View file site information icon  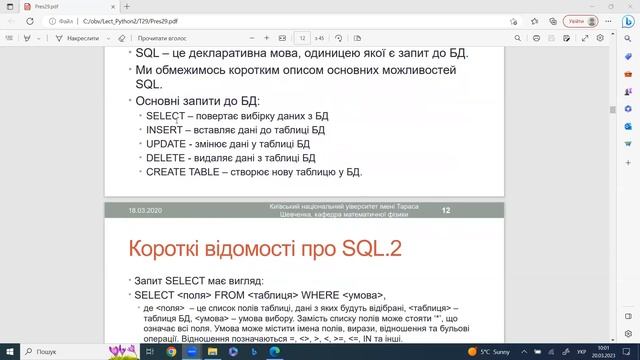[x=52, y=21]
